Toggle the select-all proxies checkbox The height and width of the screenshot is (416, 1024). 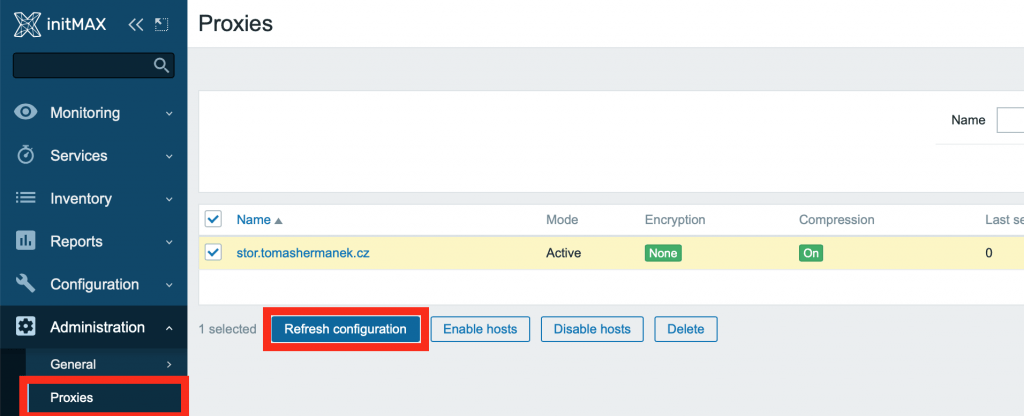[213, 219]
